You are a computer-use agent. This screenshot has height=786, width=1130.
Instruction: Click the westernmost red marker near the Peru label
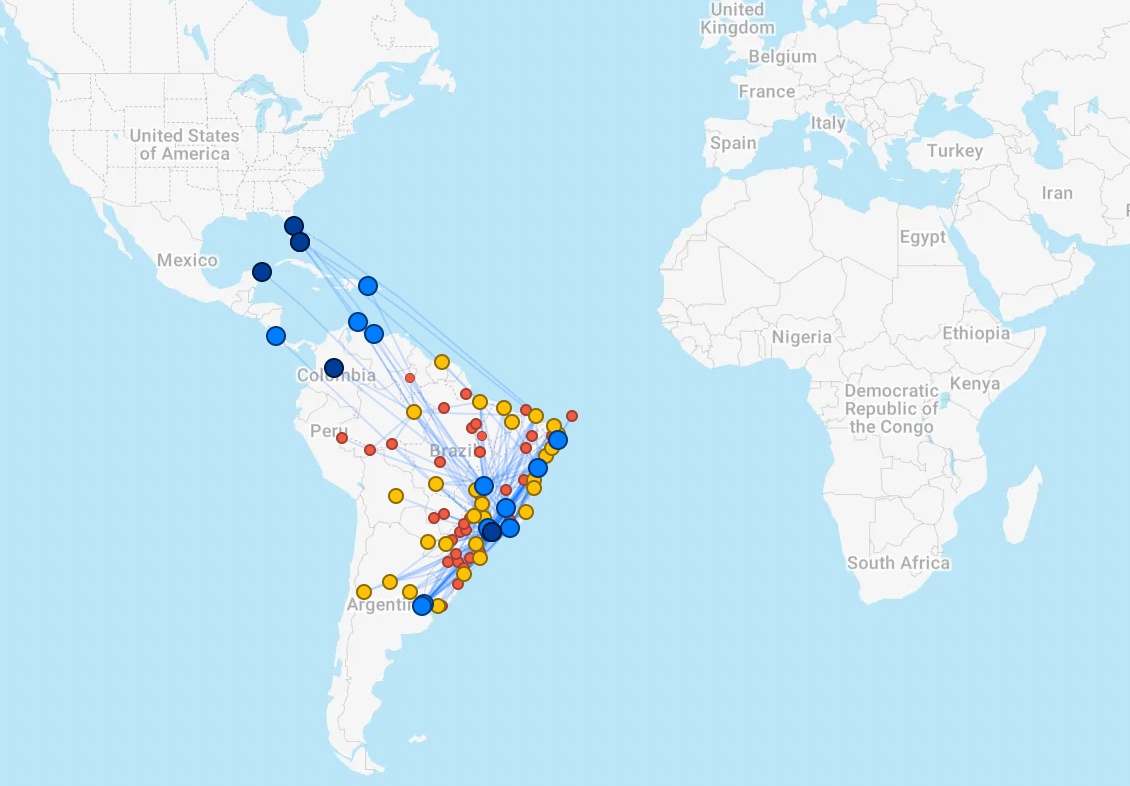pyautogui.click(x=342, y=438)
